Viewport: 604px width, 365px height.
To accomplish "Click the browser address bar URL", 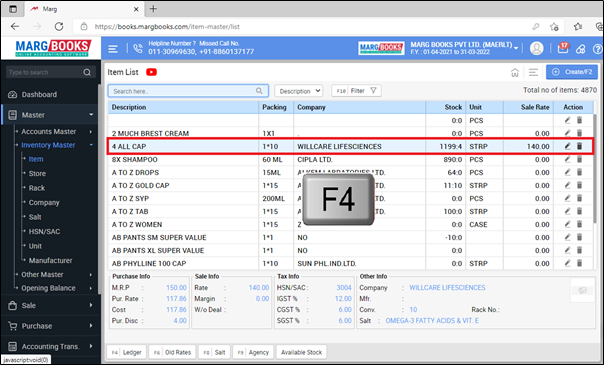I will (167, 27).
